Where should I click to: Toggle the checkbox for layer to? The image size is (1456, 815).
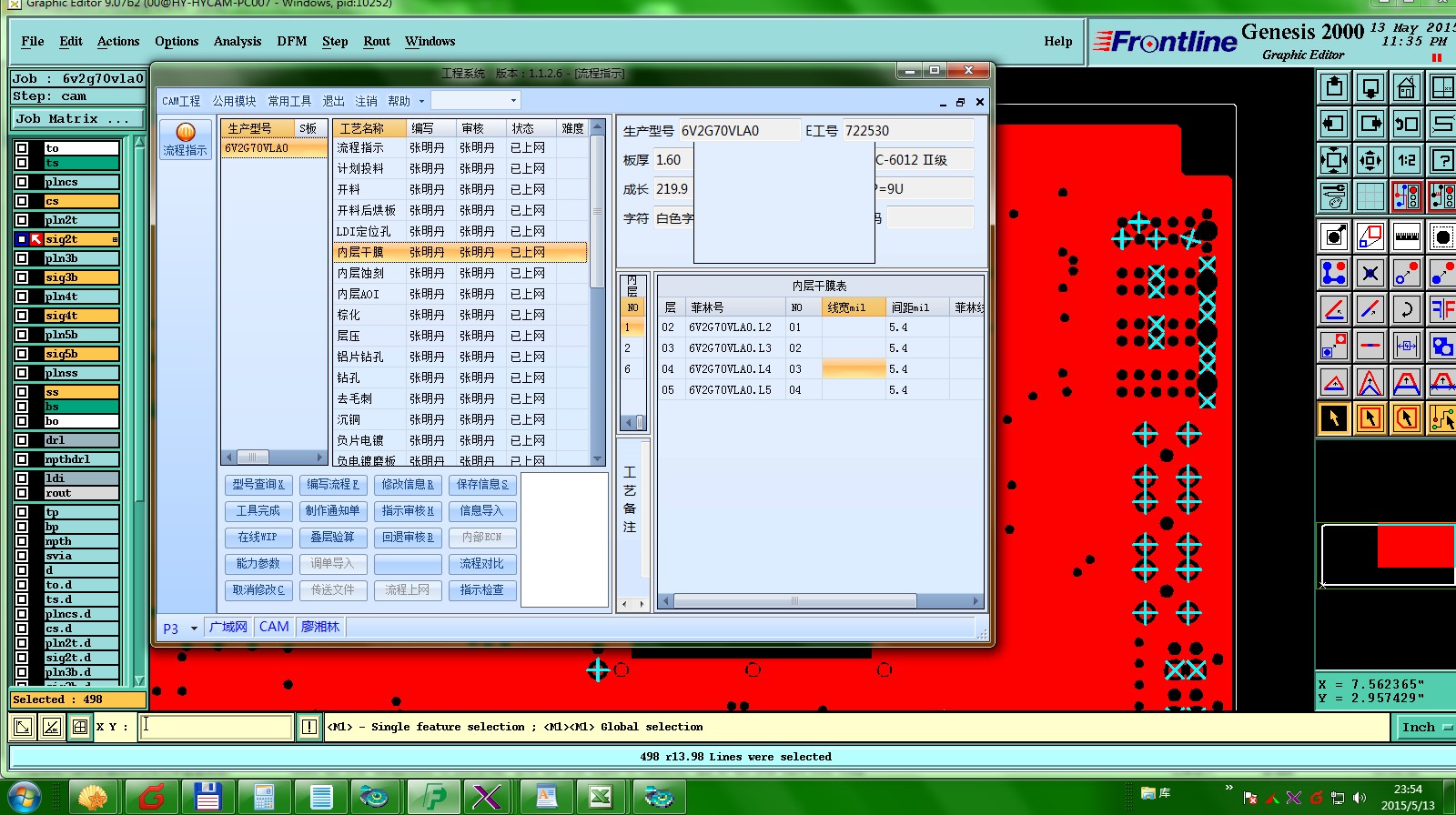[x=22, y=148]
